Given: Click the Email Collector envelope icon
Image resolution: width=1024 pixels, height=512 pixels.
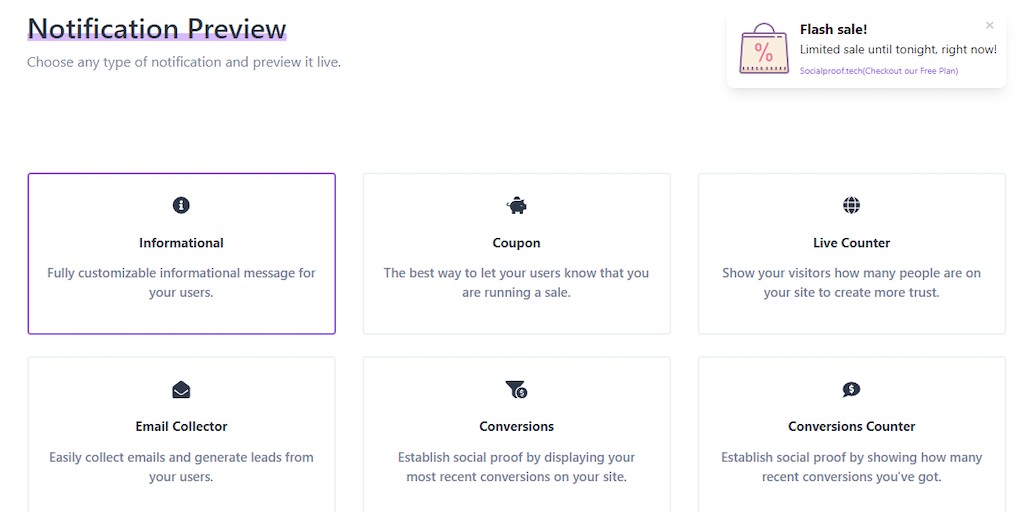Looking at the screenshot, I should pos(181,389).
